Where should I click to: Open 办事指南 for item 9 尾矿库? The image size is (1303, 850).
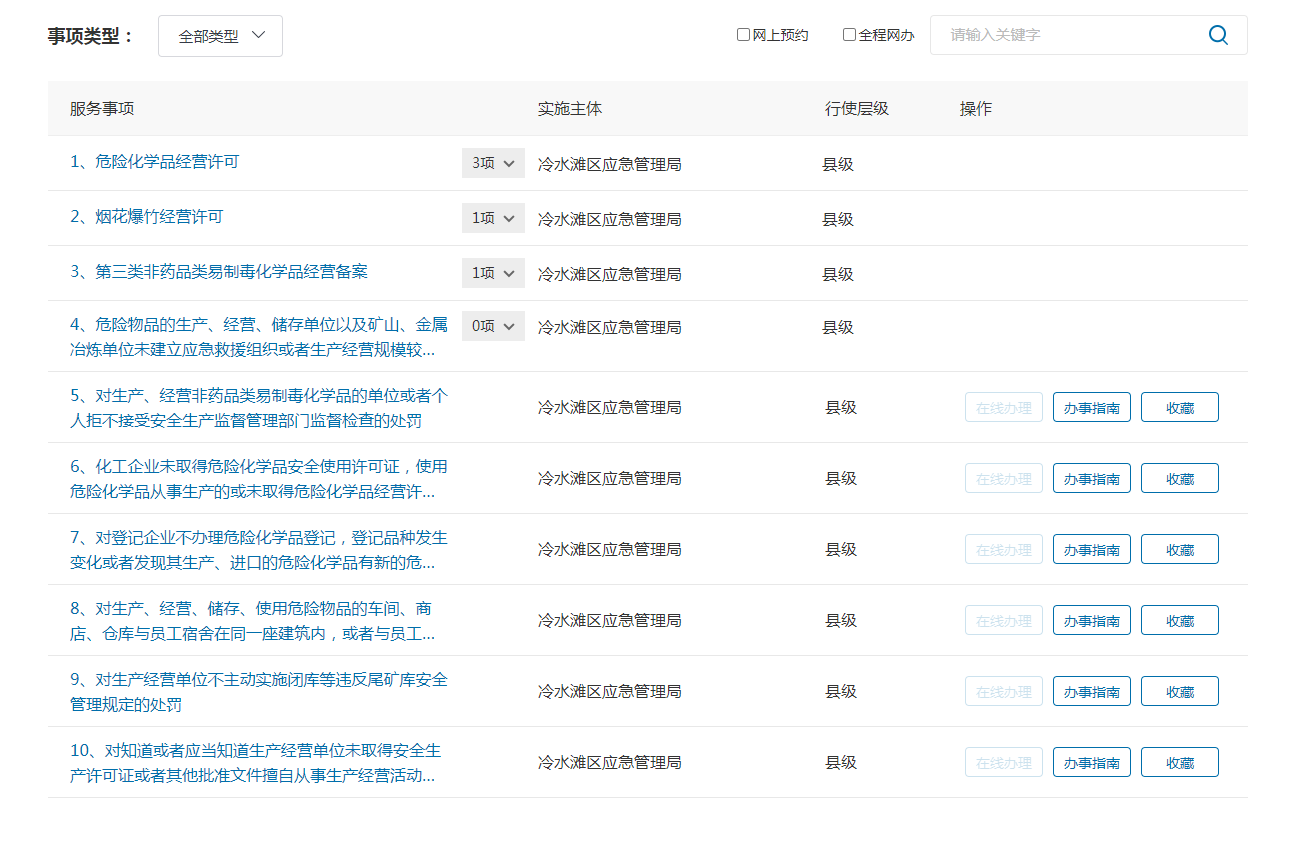point(1091,692)
